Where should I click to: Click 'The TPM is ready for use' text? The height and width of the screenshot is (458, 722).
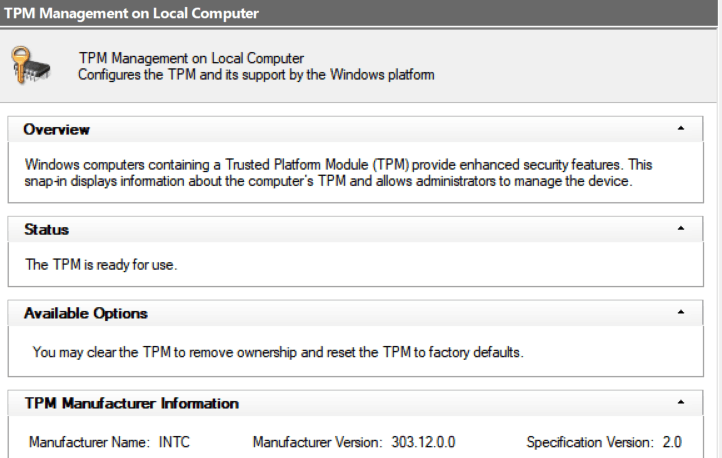click(x=101, y=265)
